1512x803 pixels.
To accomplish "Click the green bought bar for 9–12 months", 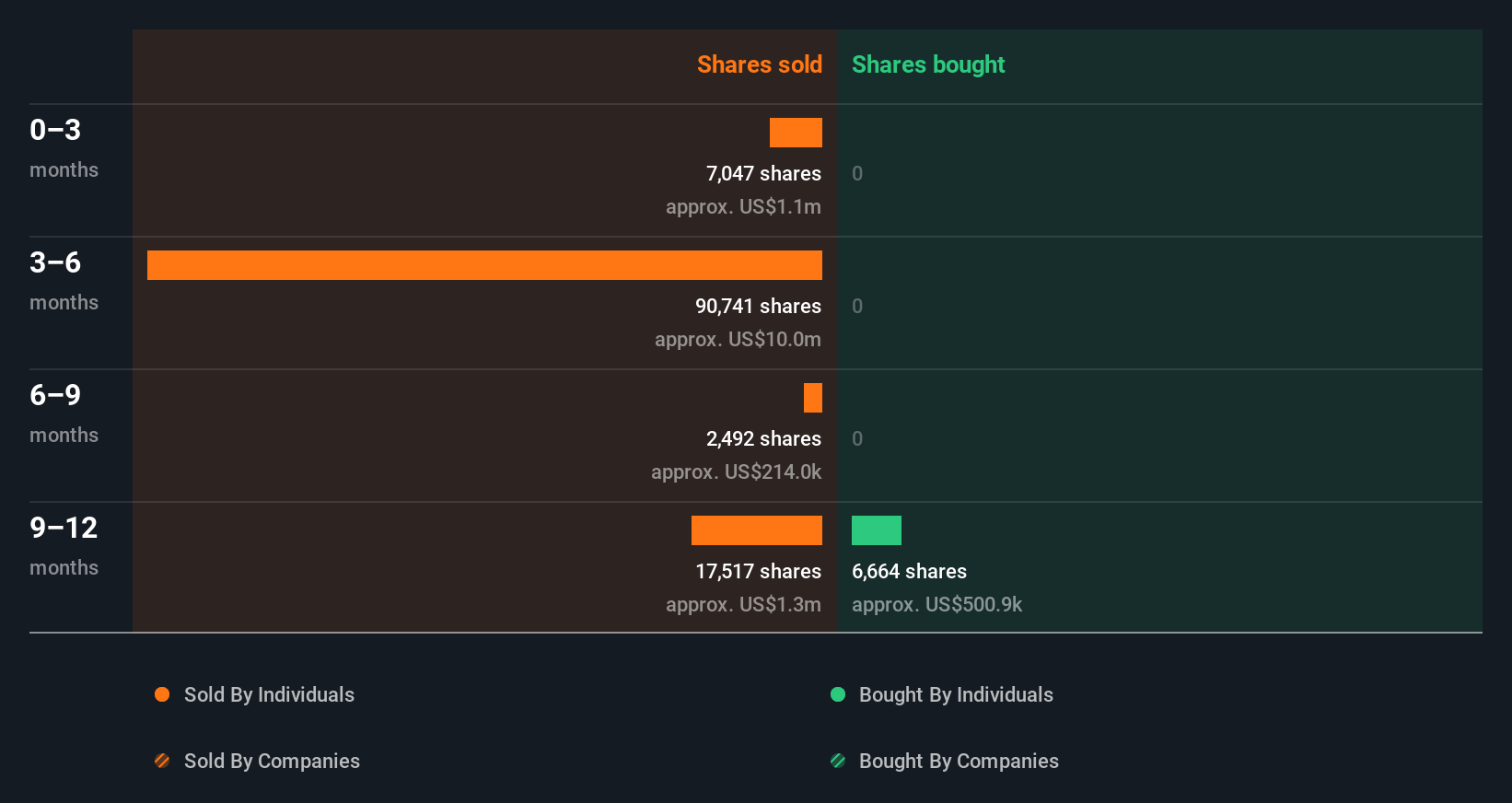I will [x=877, y=530].
